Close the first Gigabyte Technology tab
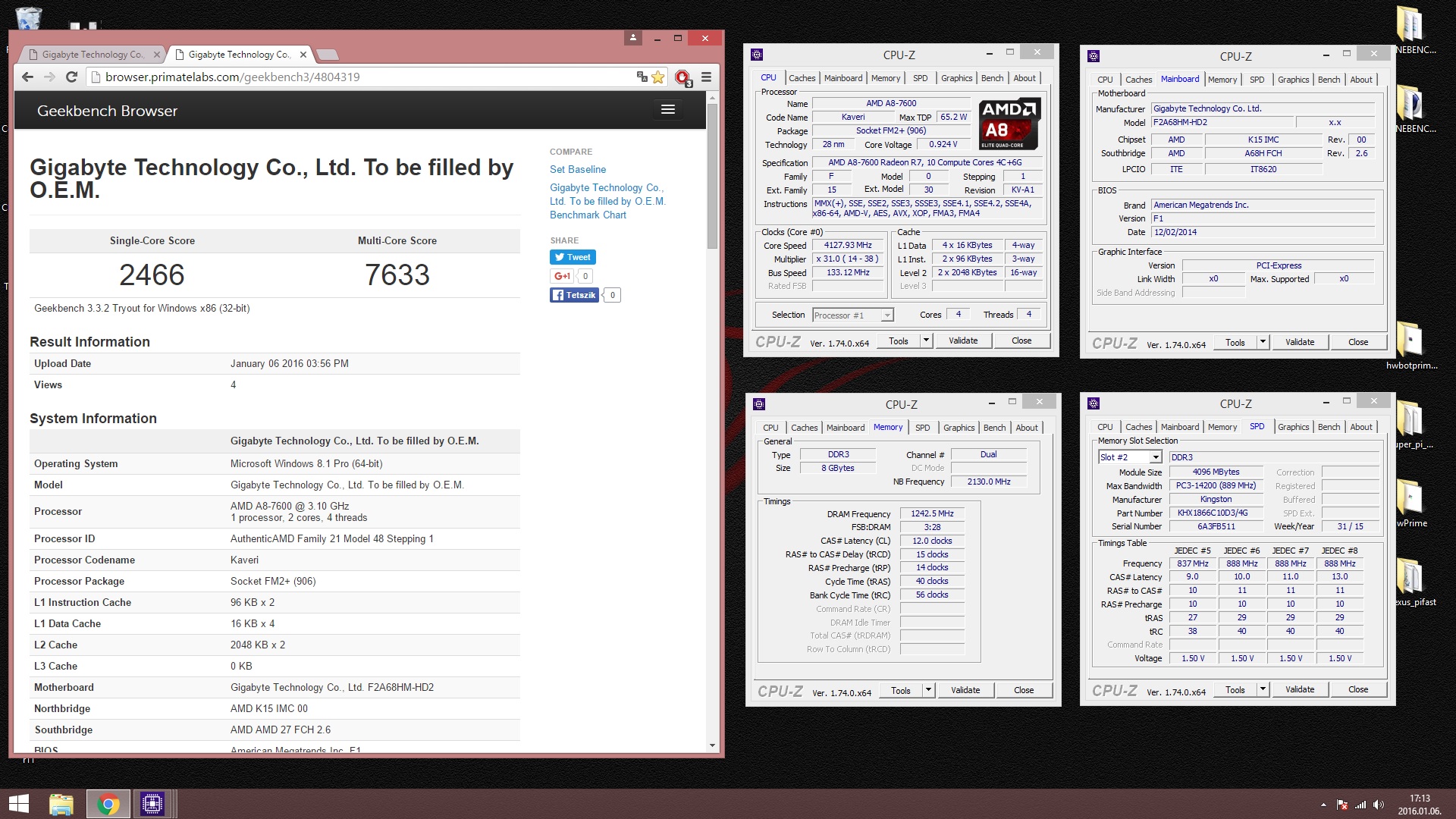 [156, 55]
